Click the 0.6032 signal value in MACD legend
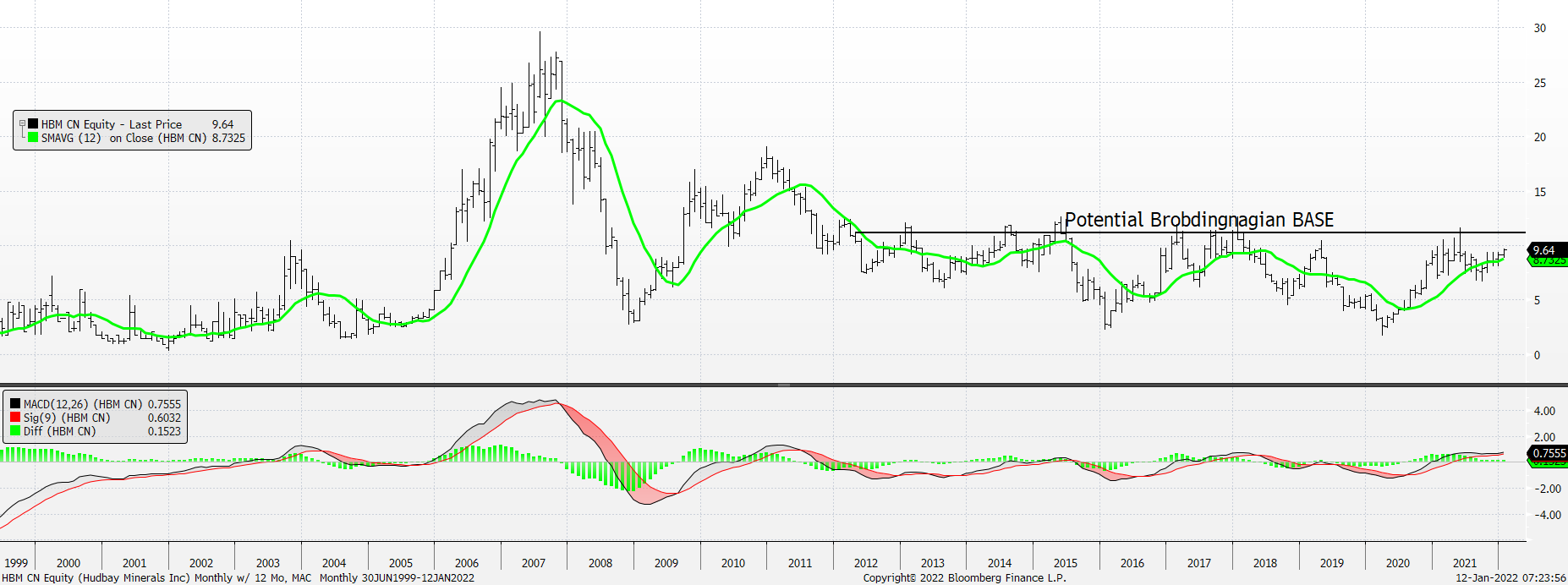 point(164,418)
